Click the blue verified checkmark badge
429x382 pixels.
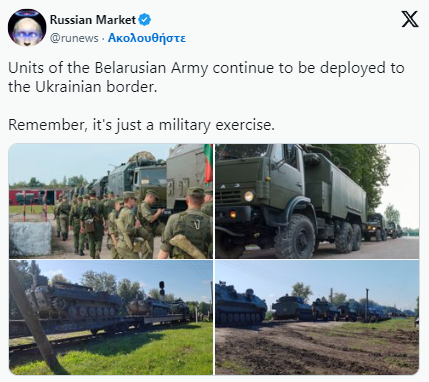pyautogui.click(x=144, y=20)
